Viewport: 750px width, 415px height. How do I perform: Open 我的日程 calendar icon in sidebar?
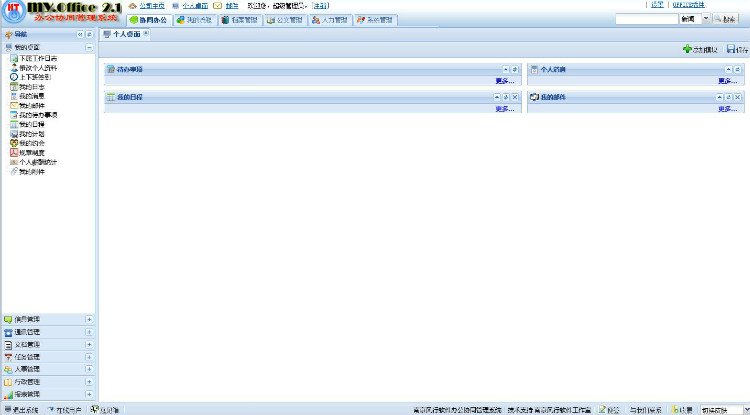tap(13, 124)
